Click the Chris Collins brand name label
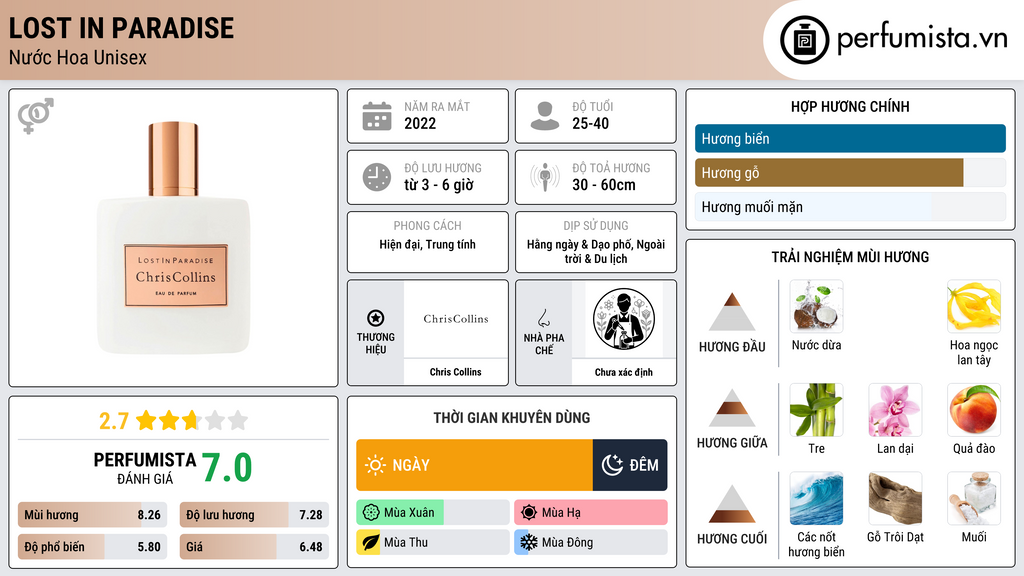The image size is (1024, 576). [455, 372]
